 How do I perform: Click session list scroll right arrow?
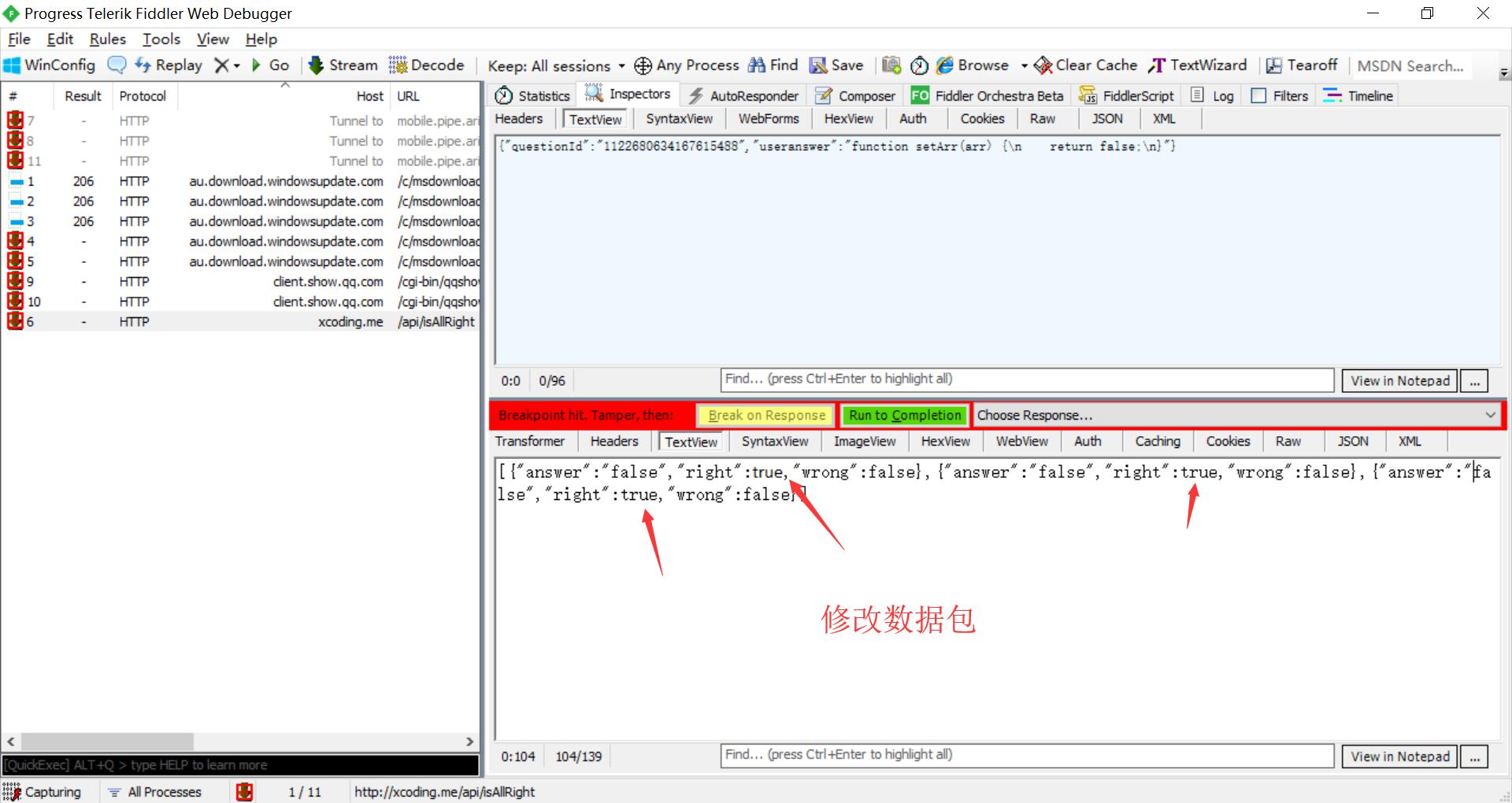(x=470, y=742)
